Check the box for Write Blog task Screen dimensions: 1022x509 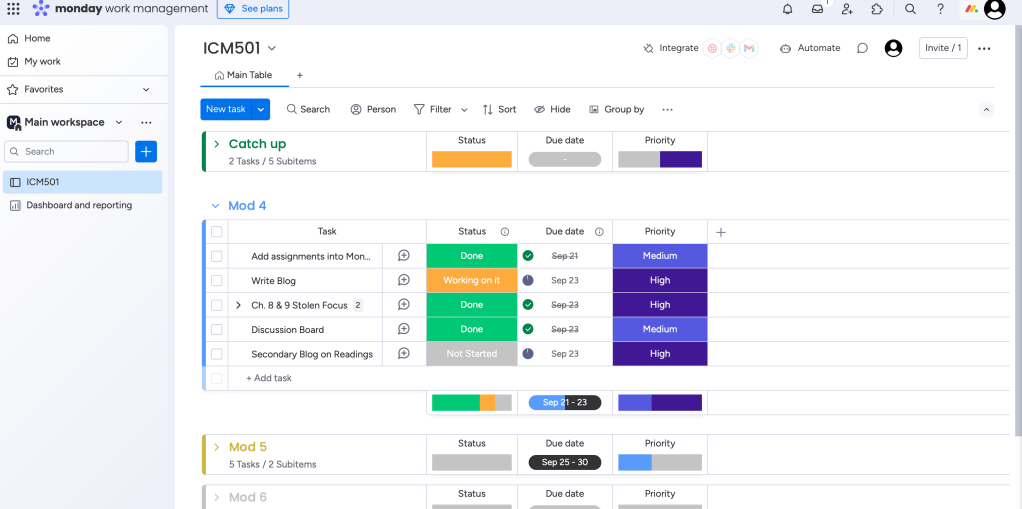click(216, 281)
